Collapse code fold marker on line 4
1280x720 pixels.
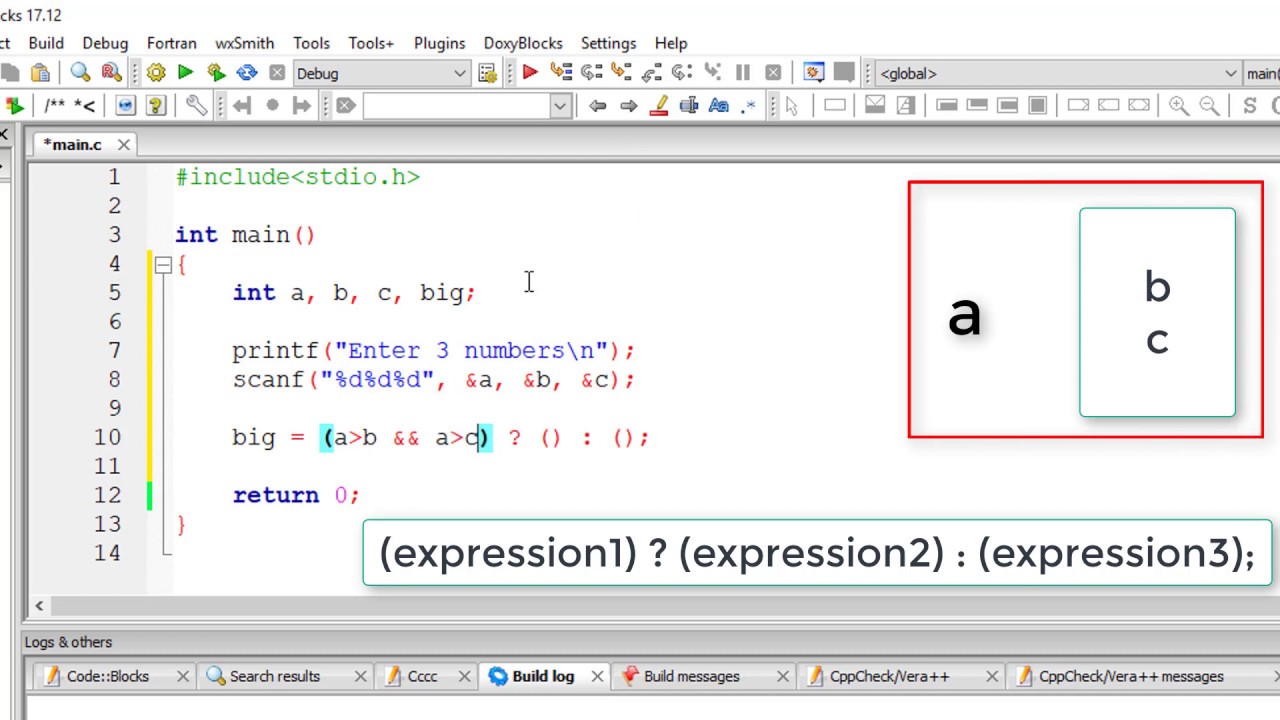click(x=163, y=264)
